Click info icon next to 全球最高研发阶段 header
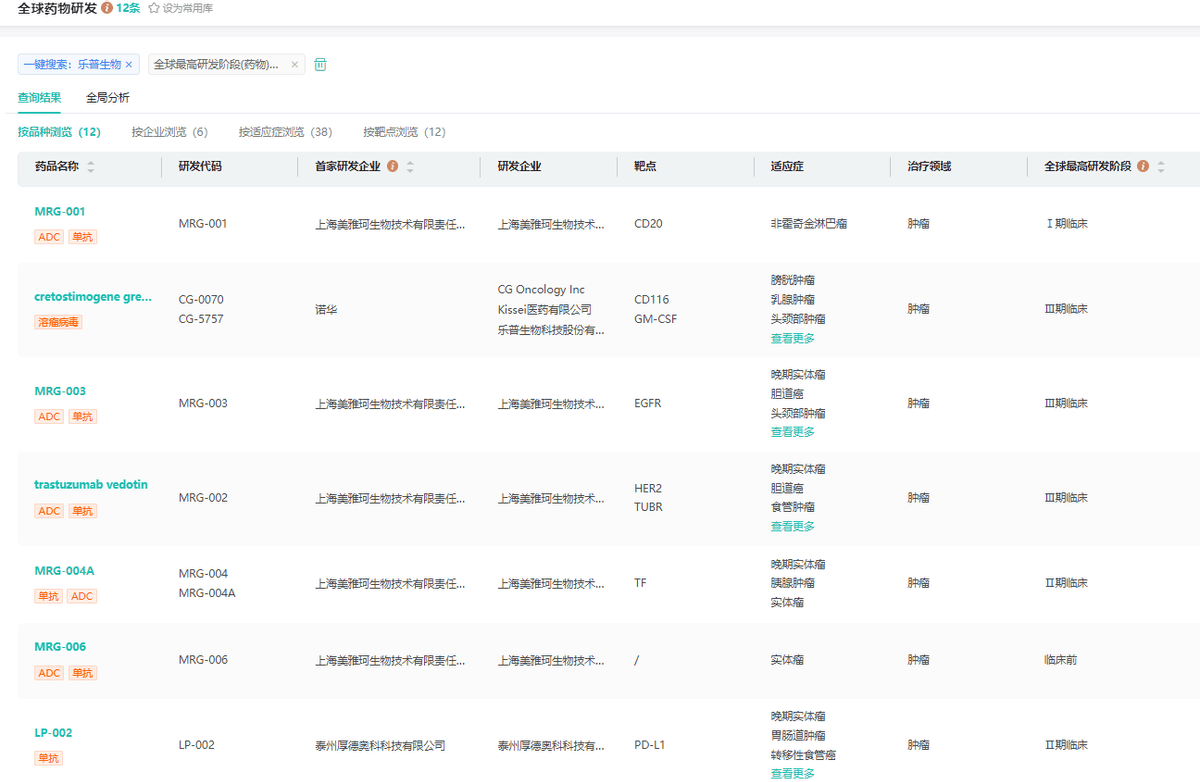This screenshot has width=1200, height=782. 1143,167
